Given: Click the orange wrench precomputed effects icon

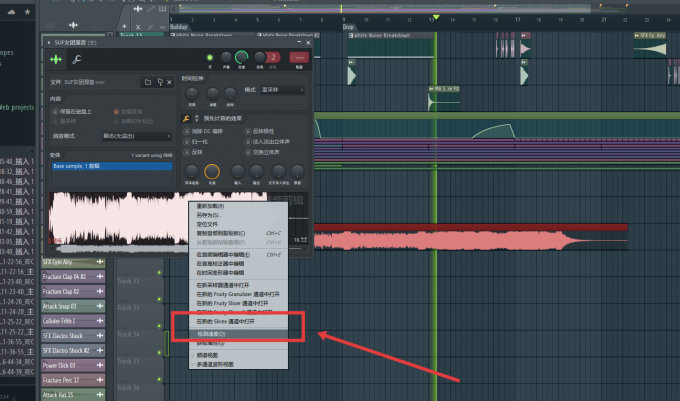Looking at the screenshot, I should pos(186,118).
